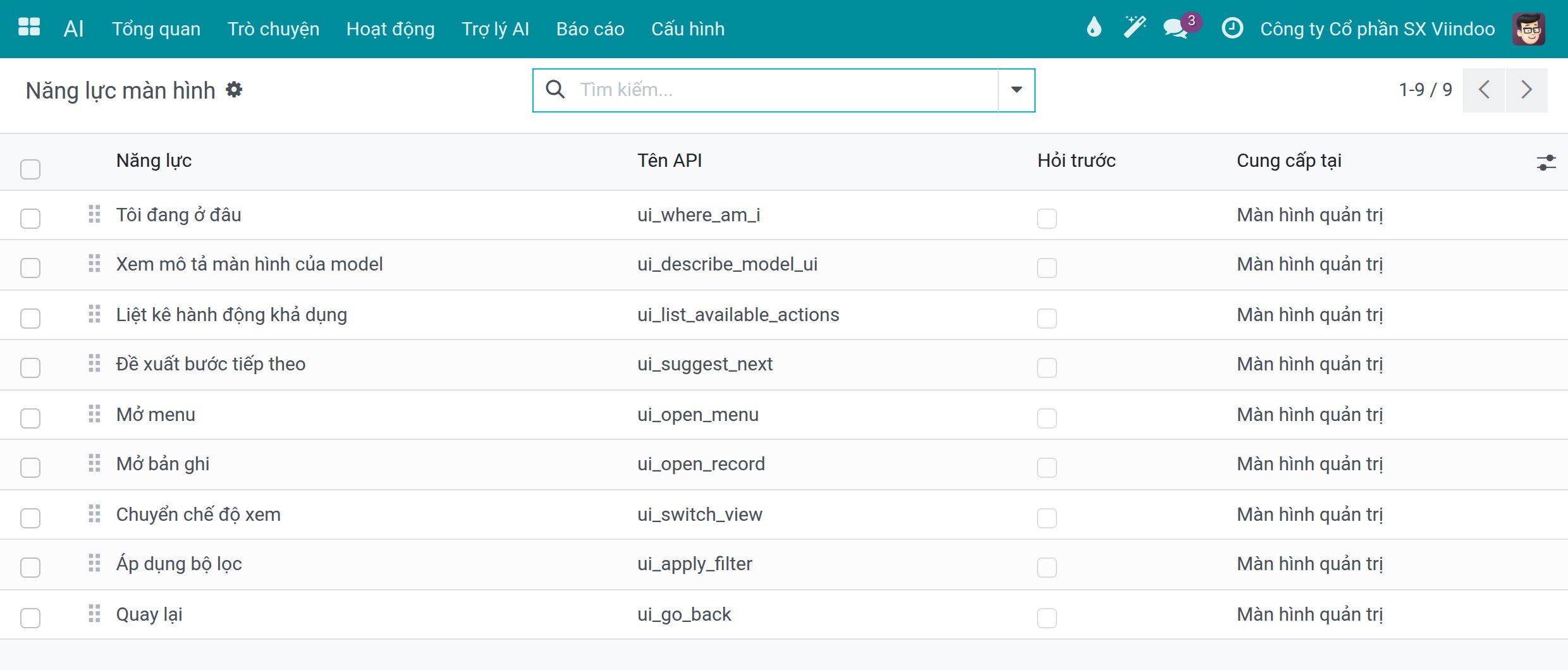Open the Trò chuyện menu
Image resolution: width=1568 pixels, height=670 pixels.
[x=273, y=28]
